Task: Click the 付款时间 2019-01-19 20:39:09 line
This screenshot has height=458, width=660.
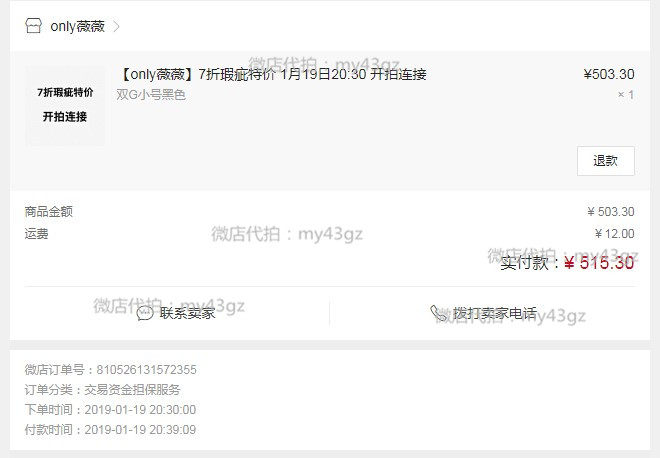Action: pyautogui.click(x=110, y=430)
